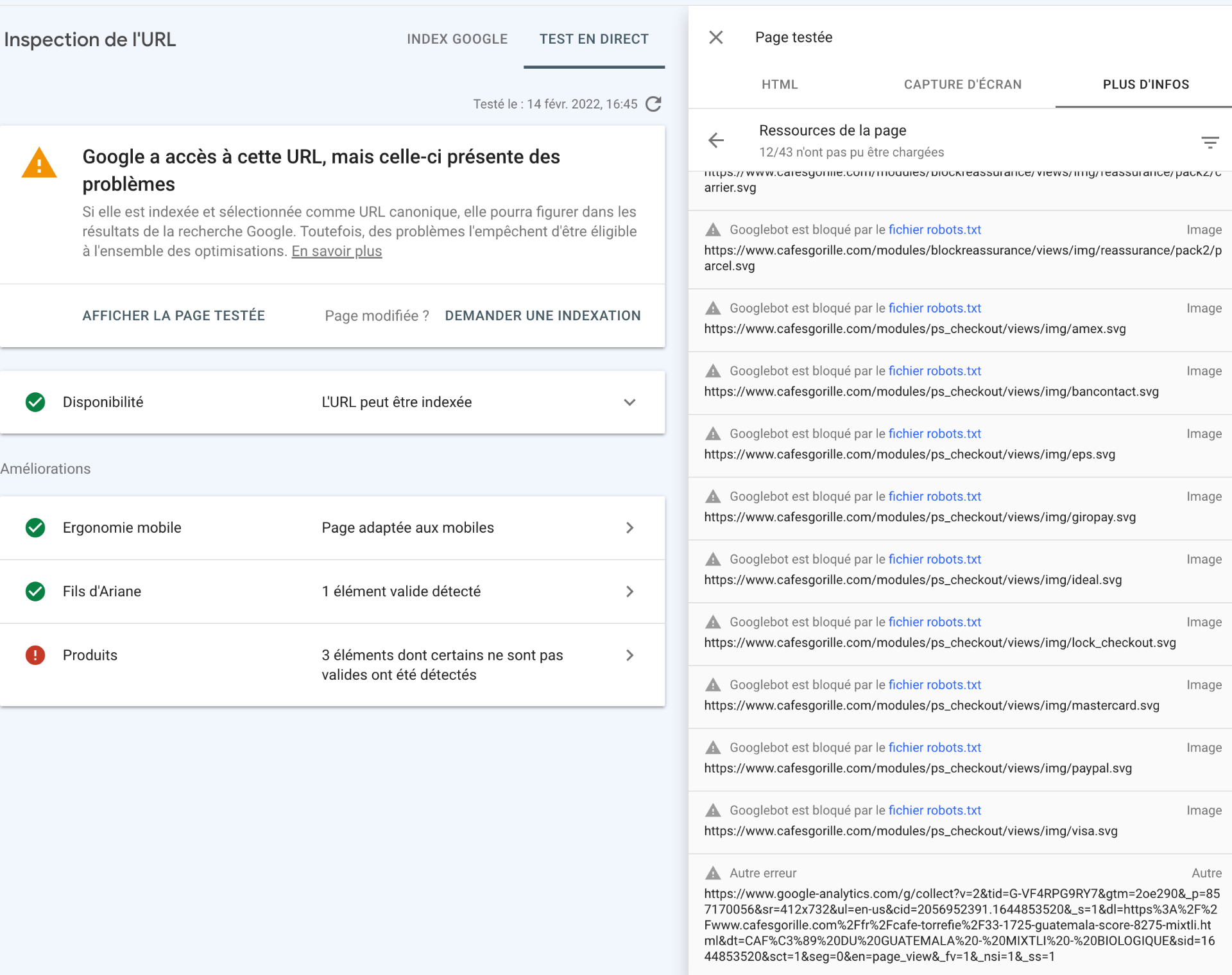Click the red error icon next to Produits

pos(35,655)
